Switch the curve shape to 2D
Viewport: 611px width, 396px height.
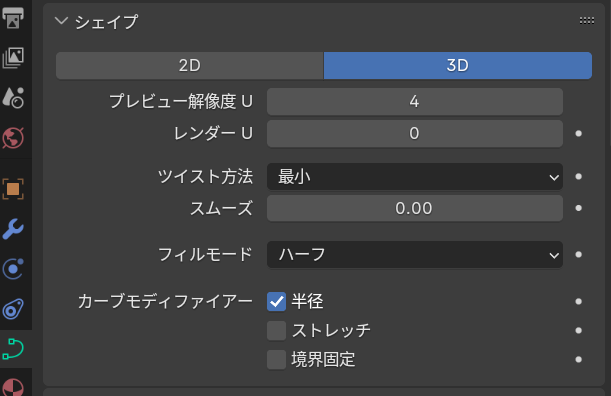190,65
